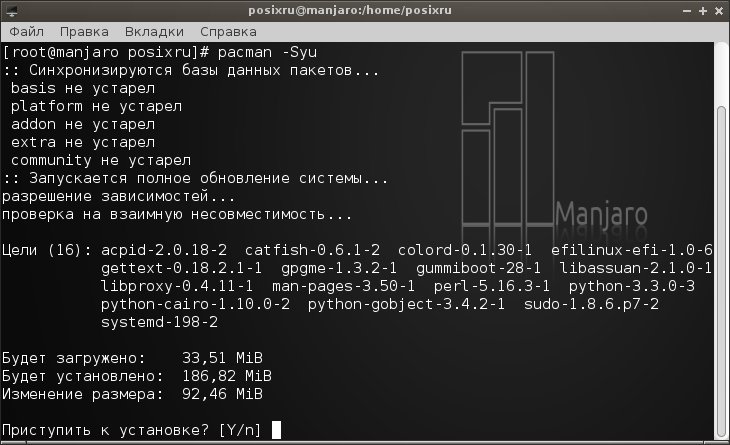The height and width of the screenshot is (445, 730).
Task: Click the 'sudo-1.8.6.p7-2' package name
Action: (x=591, y=304)
